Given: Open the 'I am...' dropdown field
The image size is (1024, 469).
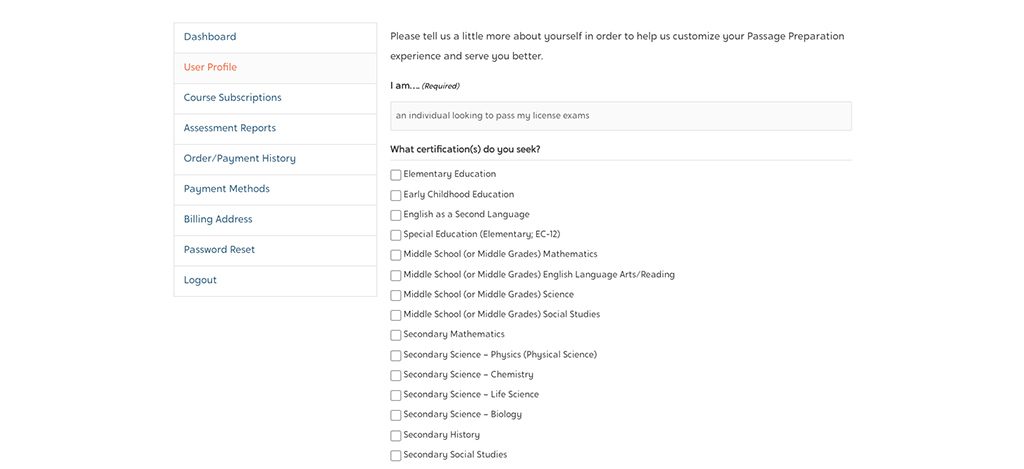Looking at the screenshot, I should tap(620, 116).
